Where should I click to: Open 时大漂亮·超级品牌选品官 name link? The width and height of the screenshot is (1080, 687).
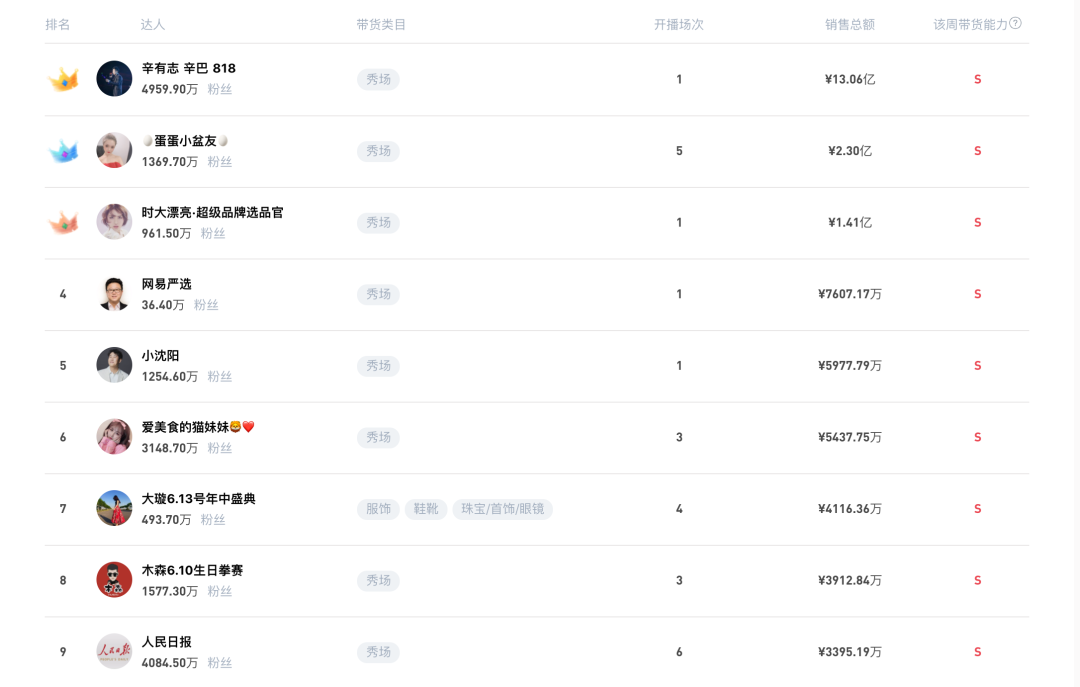[212, 213]
